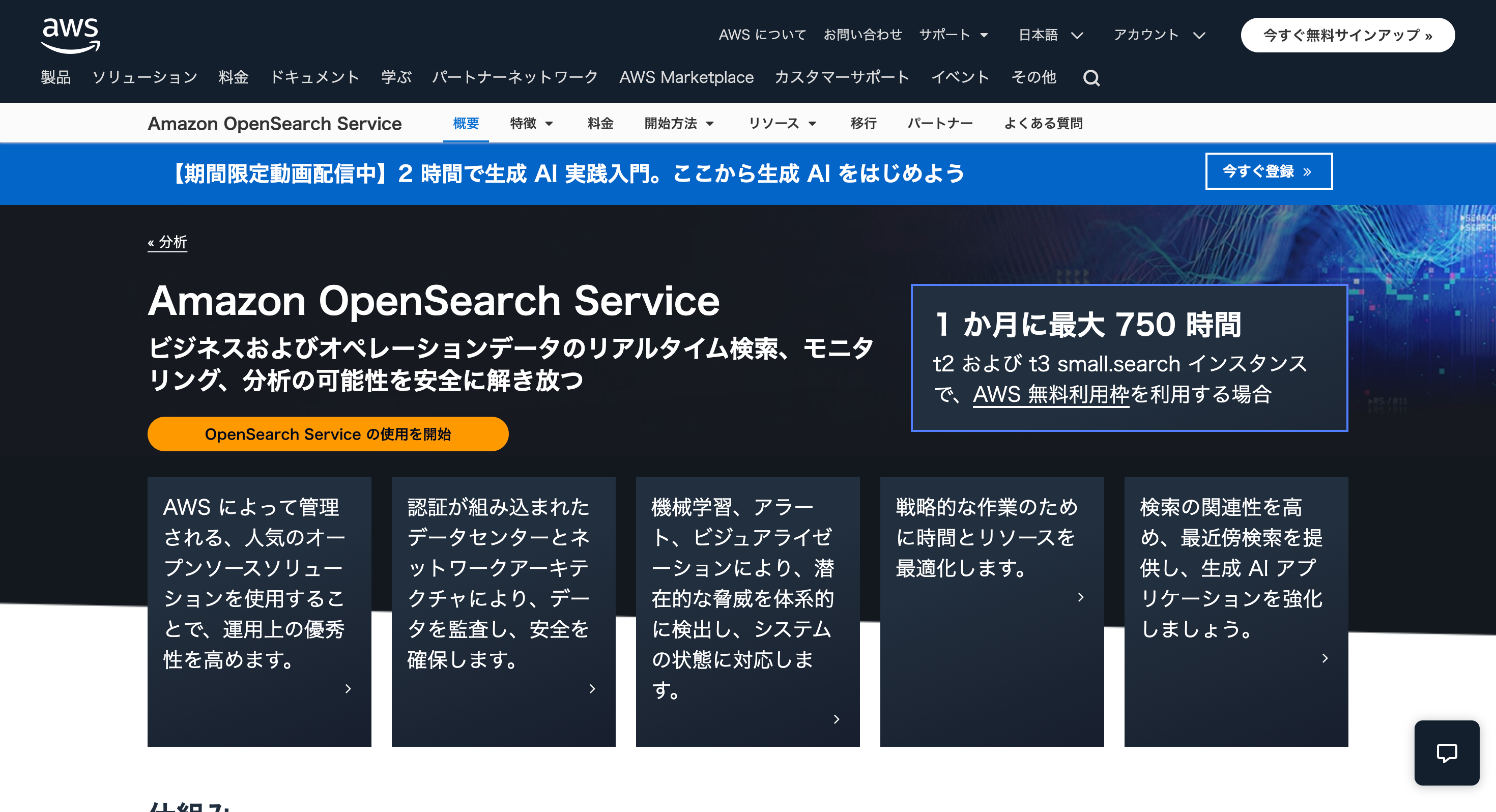Open the その他 menu
Screen dimensions: 1496x812
[x=1034, y=77]
